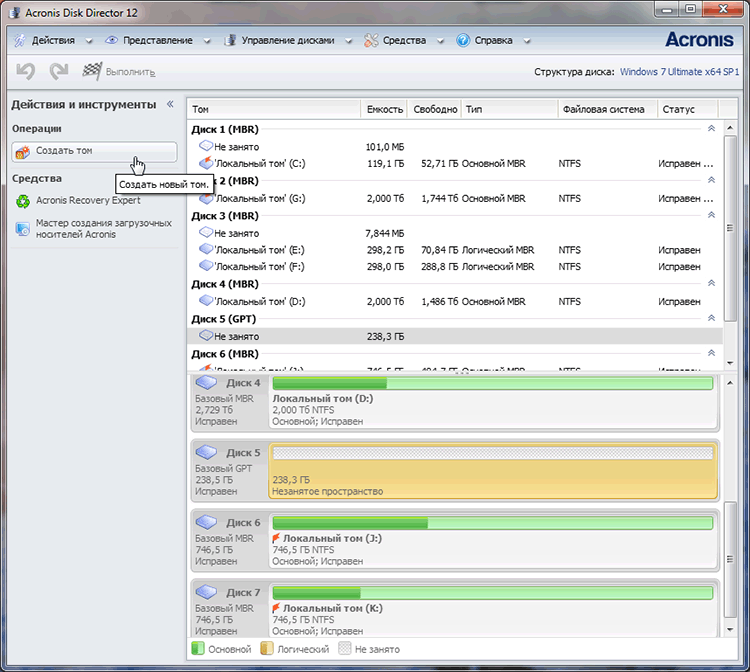Viewport: 750px width, 672px height.
Task: Click upper volume list scrollbar down arrow
Action: tap(730, 363)
